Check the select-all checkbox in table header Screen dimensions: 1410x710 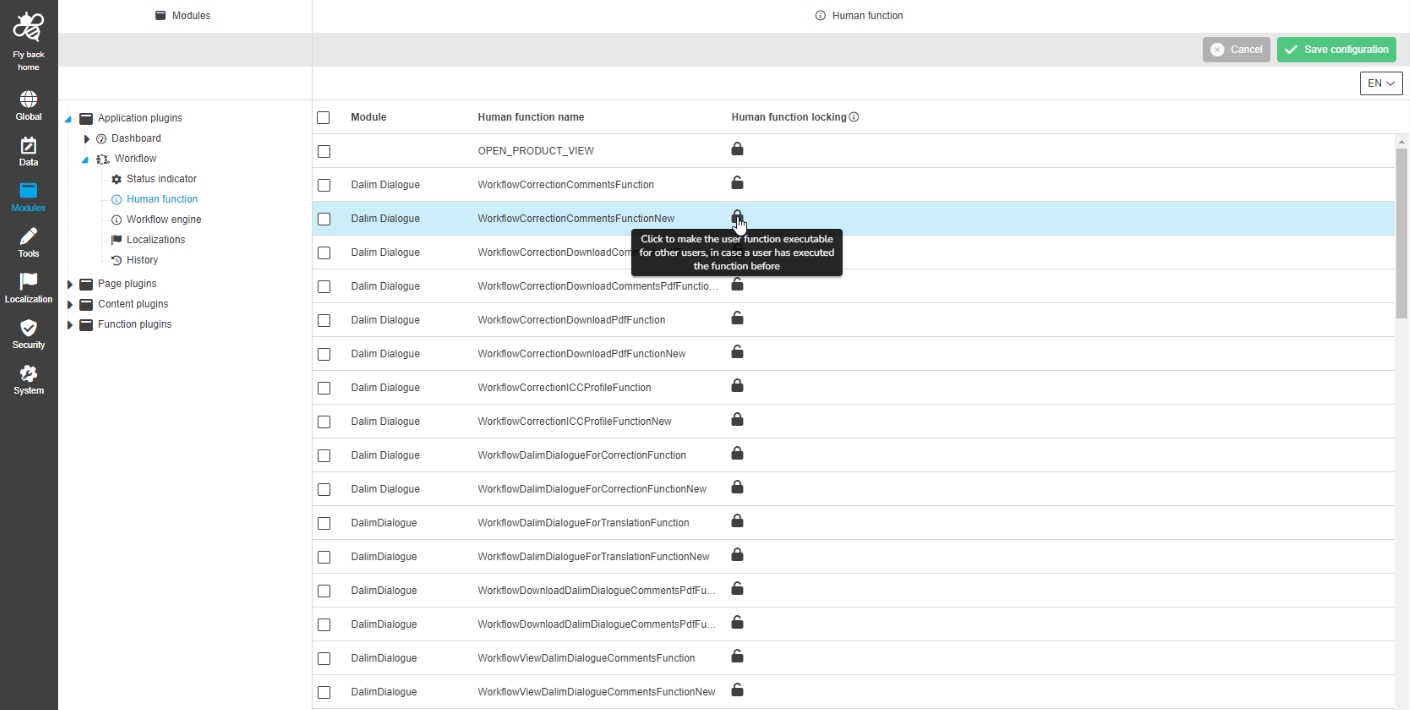pos(323,117)
